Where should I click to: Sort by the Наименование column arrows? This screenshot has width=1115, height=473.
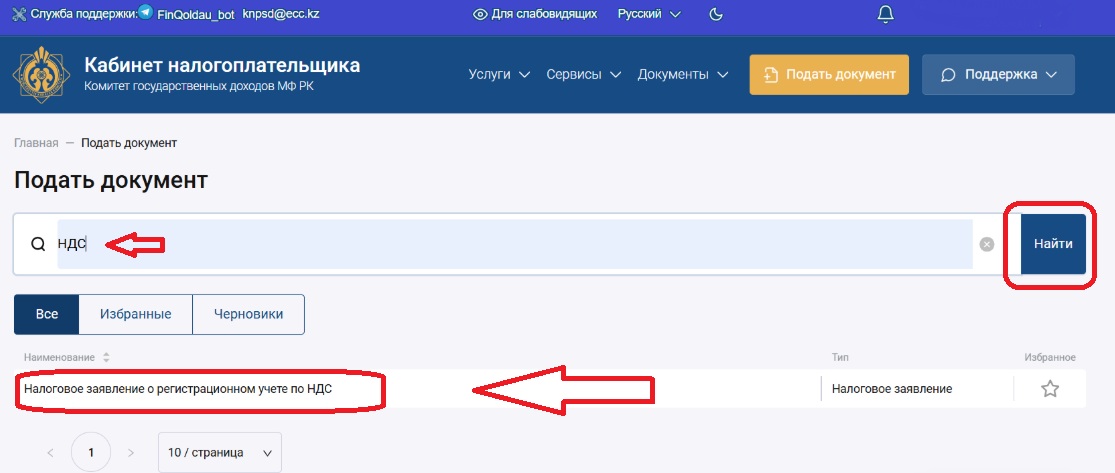tap(106, 357)
